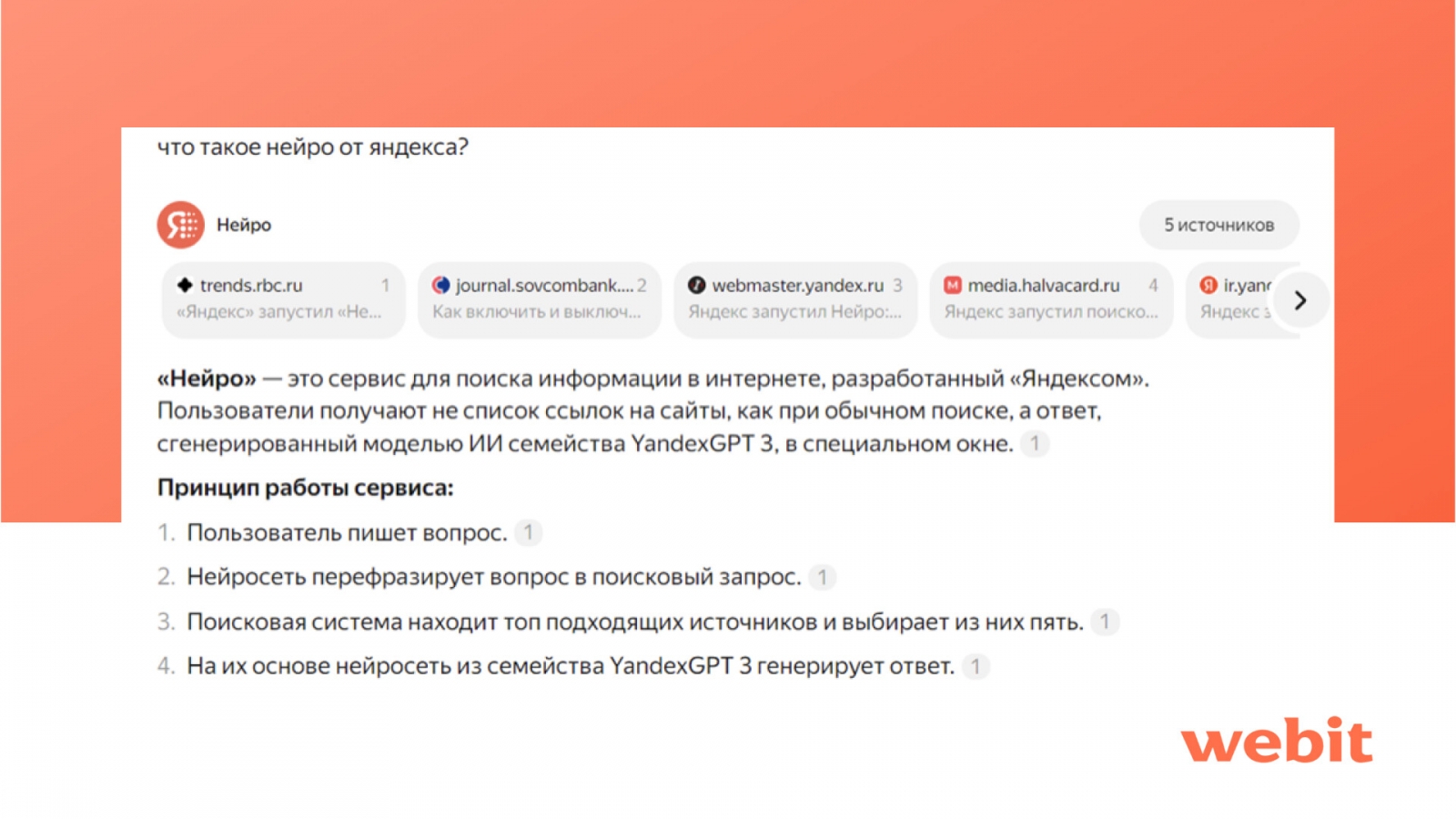Viewport: 1456px width, 819px height.
Task: Open the trends.rbc.ru source card
Action: [x=283, y=299]
